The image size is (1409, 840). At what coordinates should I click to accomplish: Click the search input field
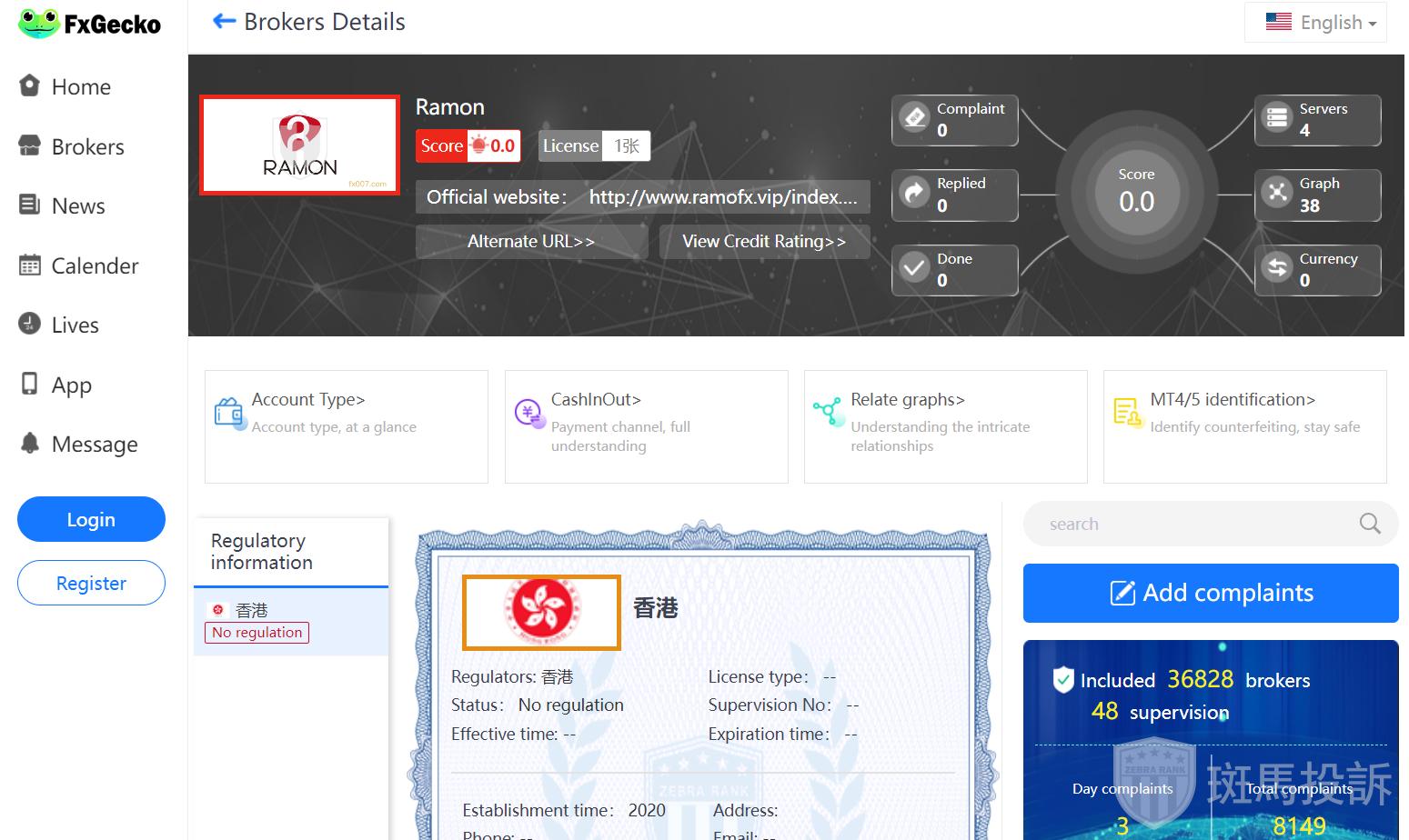point(1192,524)
